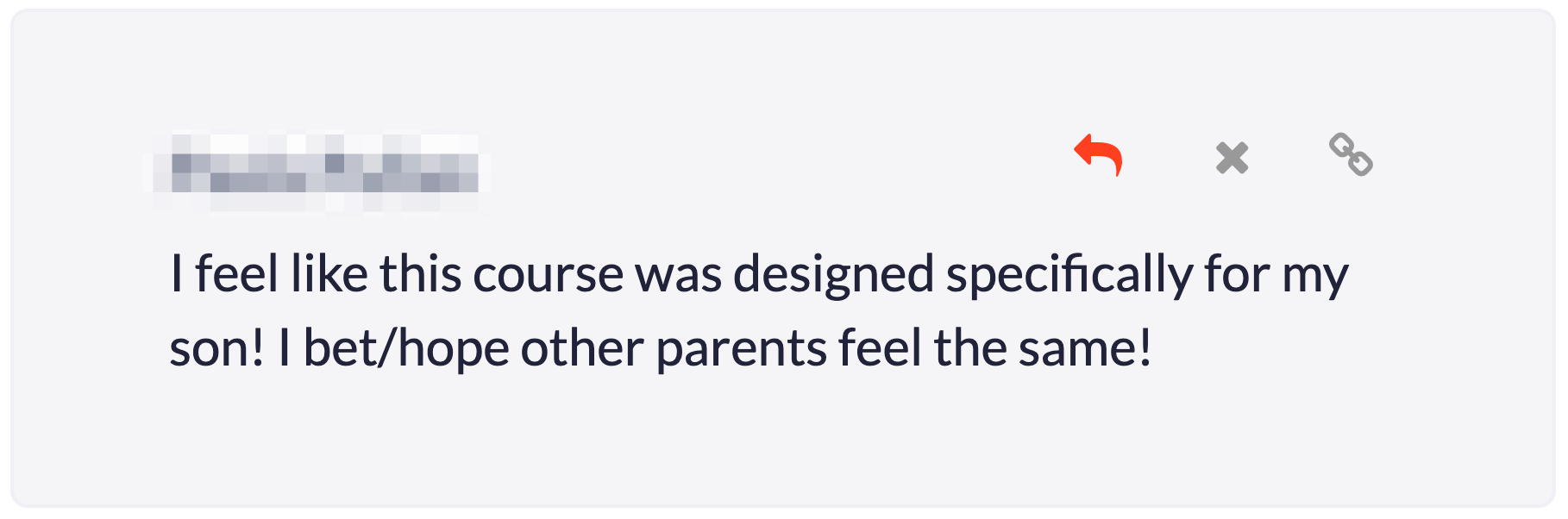This screenshot has width=1568, height=519.
Task: Click the word "feel" in the first line
Action: click(x=236, y=275)
